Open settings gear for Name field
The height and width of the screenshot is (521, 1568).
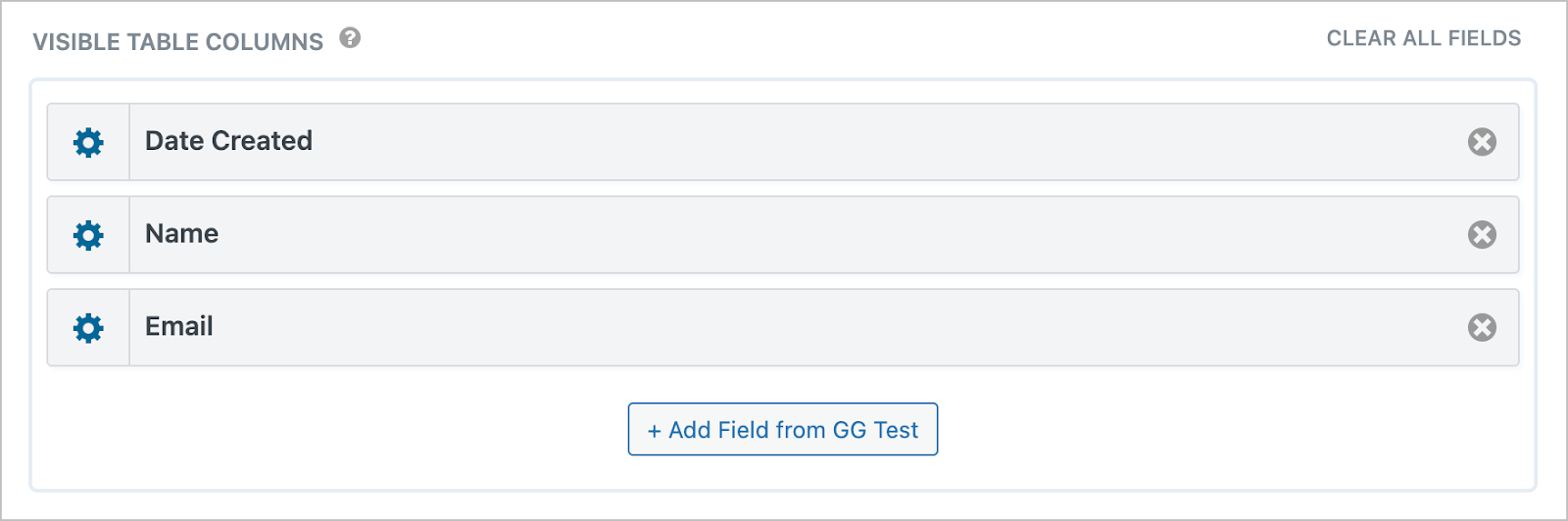click(x=88, y=235)
